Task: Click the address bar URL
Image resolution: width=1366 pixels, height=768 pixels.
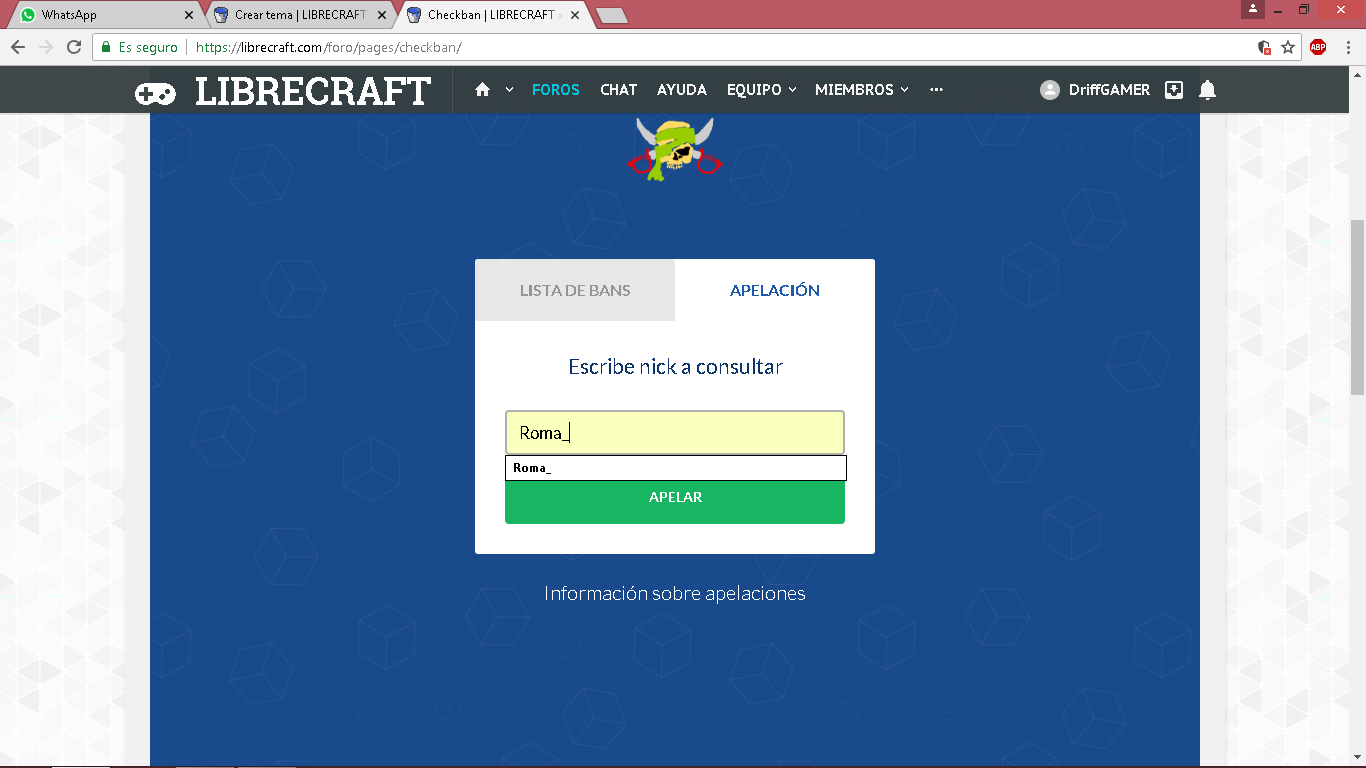Action: 328,47
